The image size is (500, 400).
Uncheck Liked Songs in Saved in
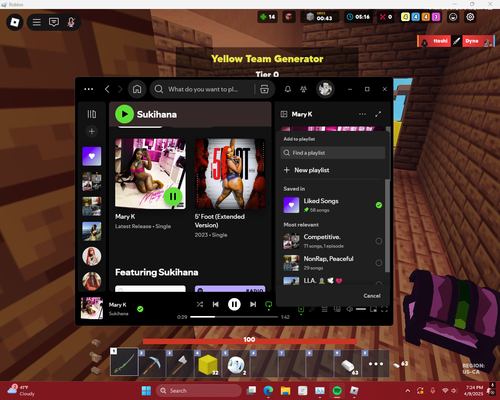[379, 205]
